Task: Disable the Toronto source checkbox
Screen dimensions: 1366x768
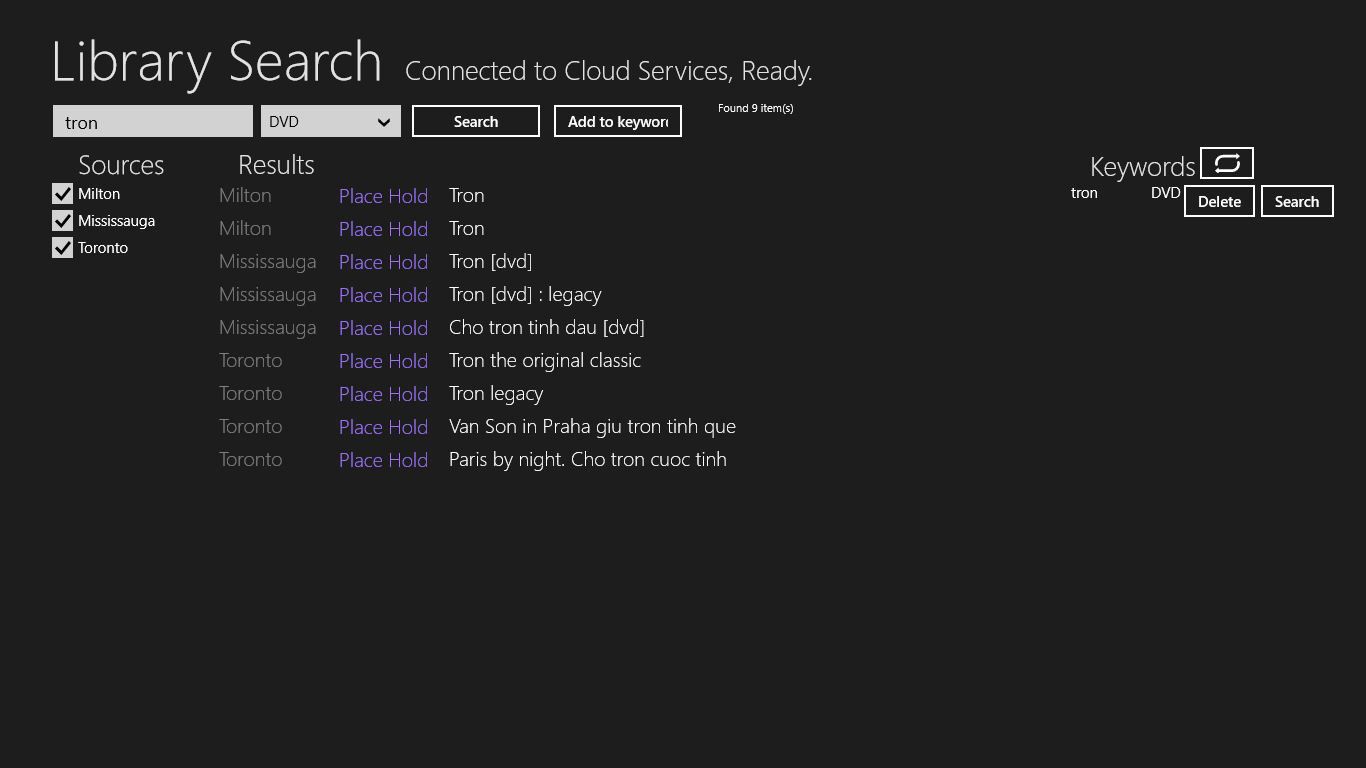Action: 63,248
